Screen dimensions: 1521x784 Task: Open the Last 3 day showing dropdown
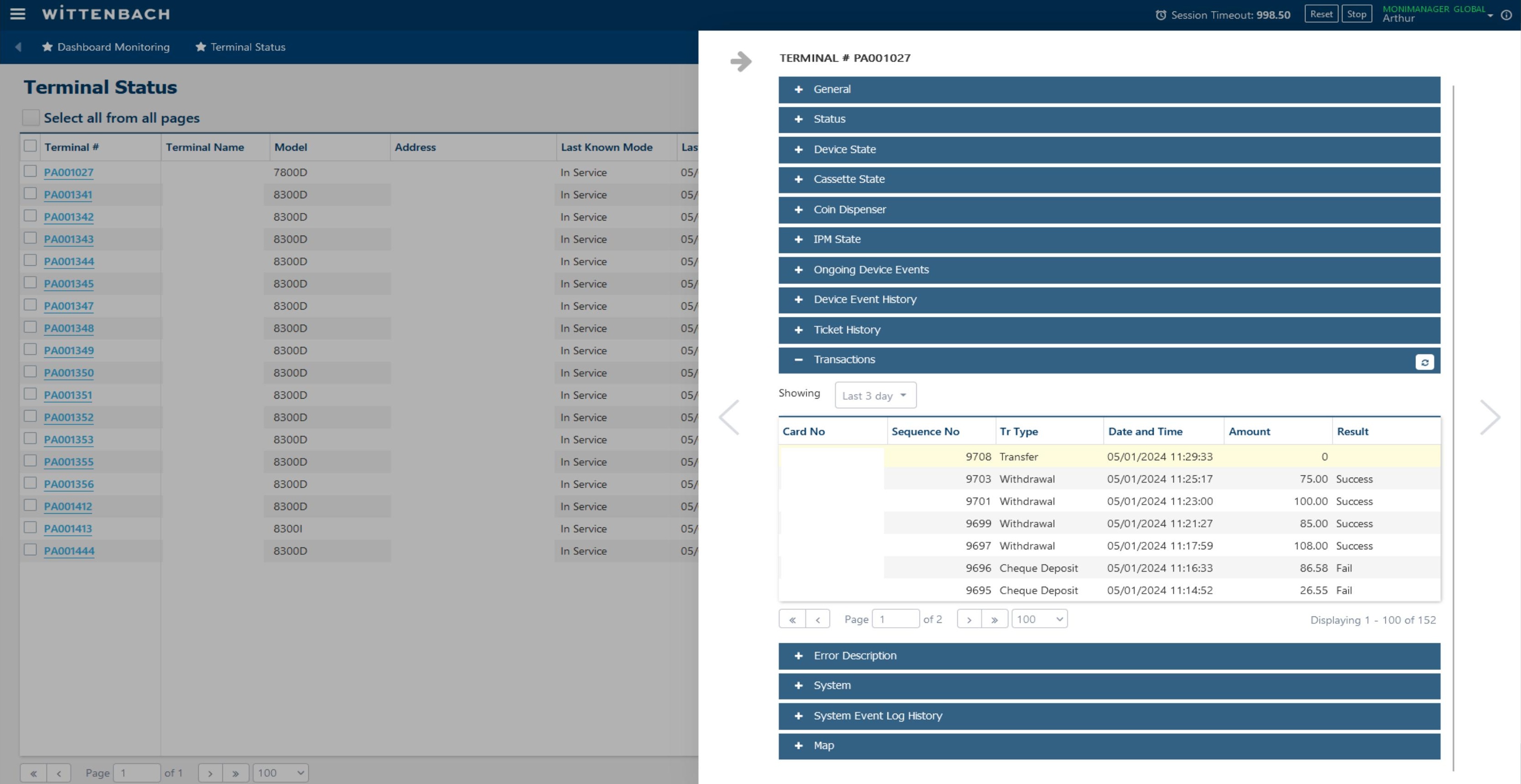(x=875, y=395)
